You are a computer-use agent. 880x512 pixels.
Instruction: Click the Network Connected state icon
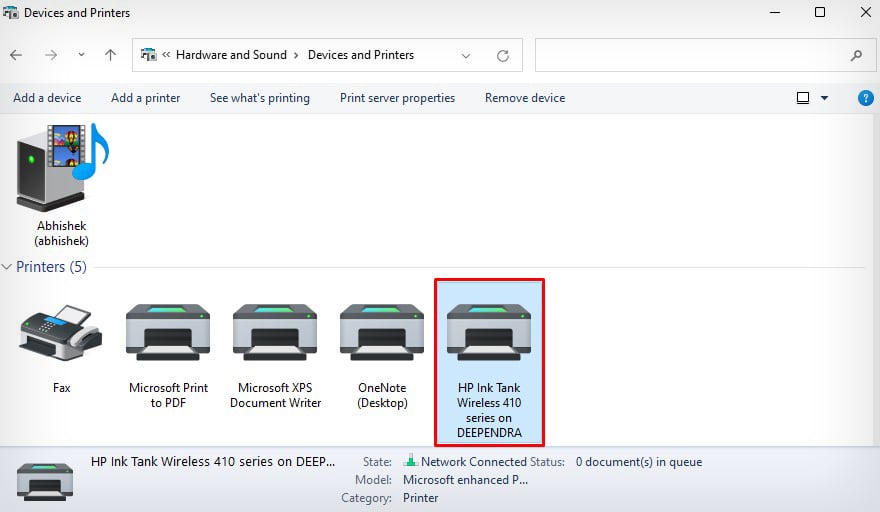tap(410, 461)
